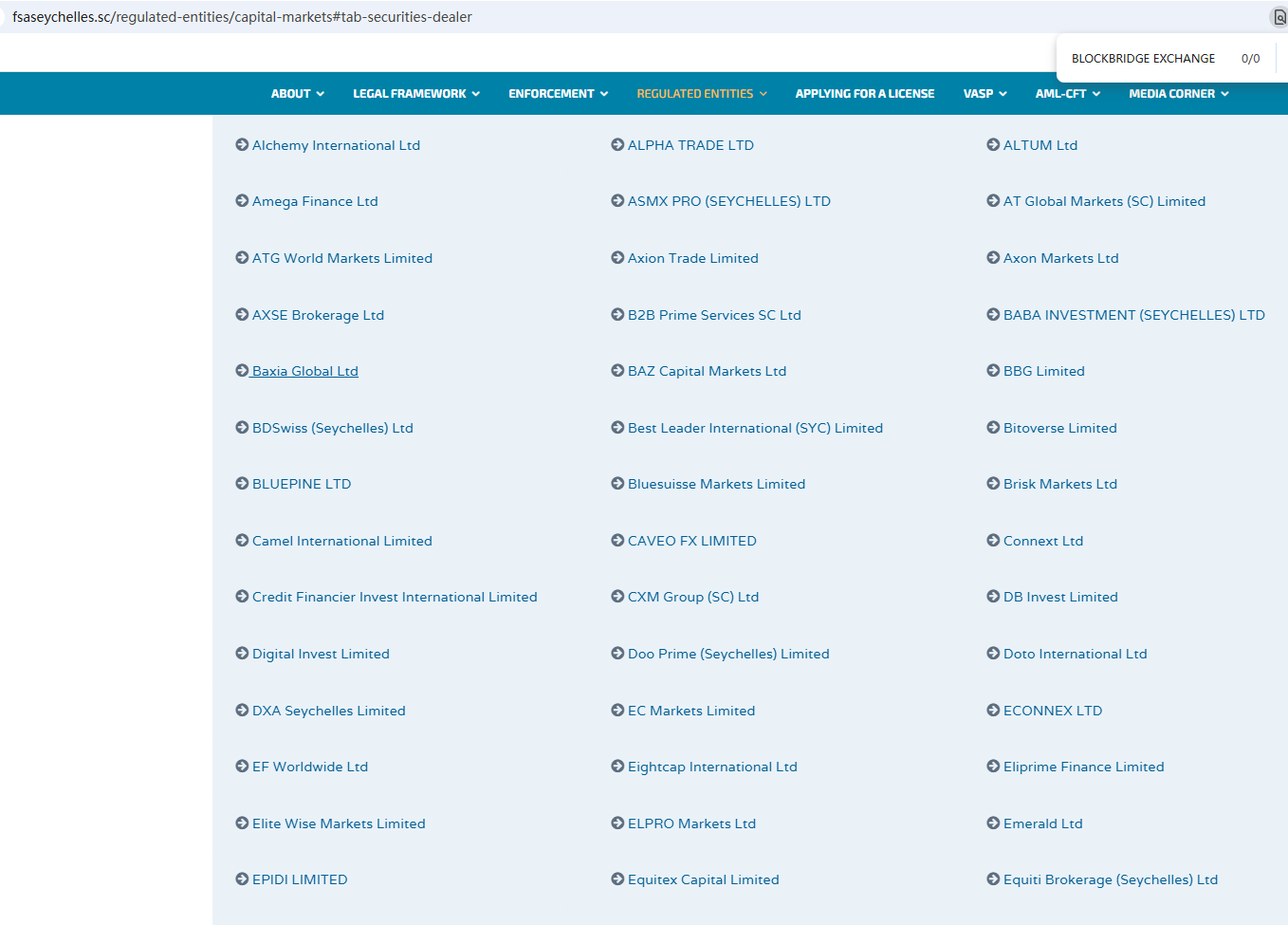
Task: Click the 0/0 find results counter
Action: point(1250,59)
